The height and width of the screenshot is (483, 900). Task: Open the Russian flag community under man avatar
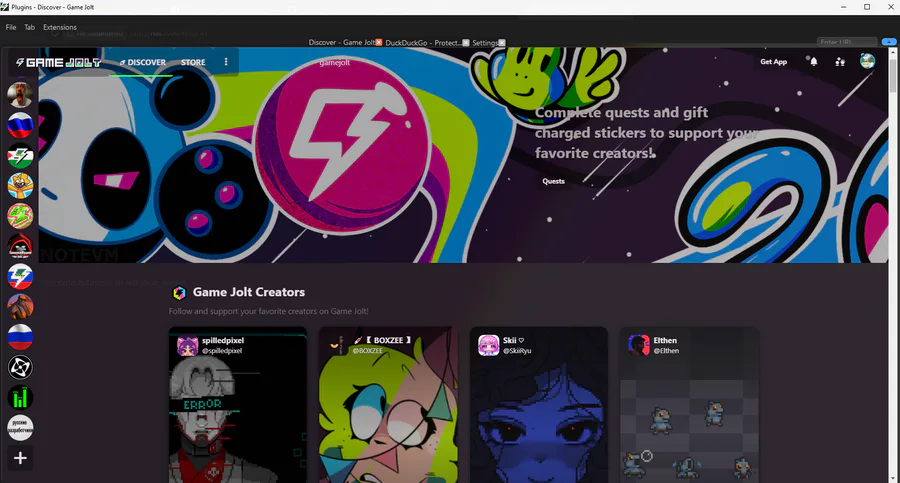20,125
